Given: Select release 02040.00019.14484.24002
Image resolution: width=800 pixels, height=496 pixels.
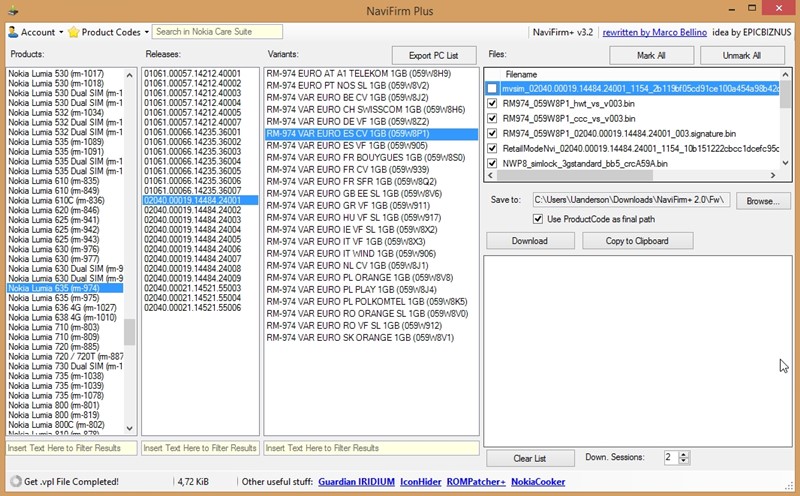Looking at the screenshot, I should pos(200,210).
